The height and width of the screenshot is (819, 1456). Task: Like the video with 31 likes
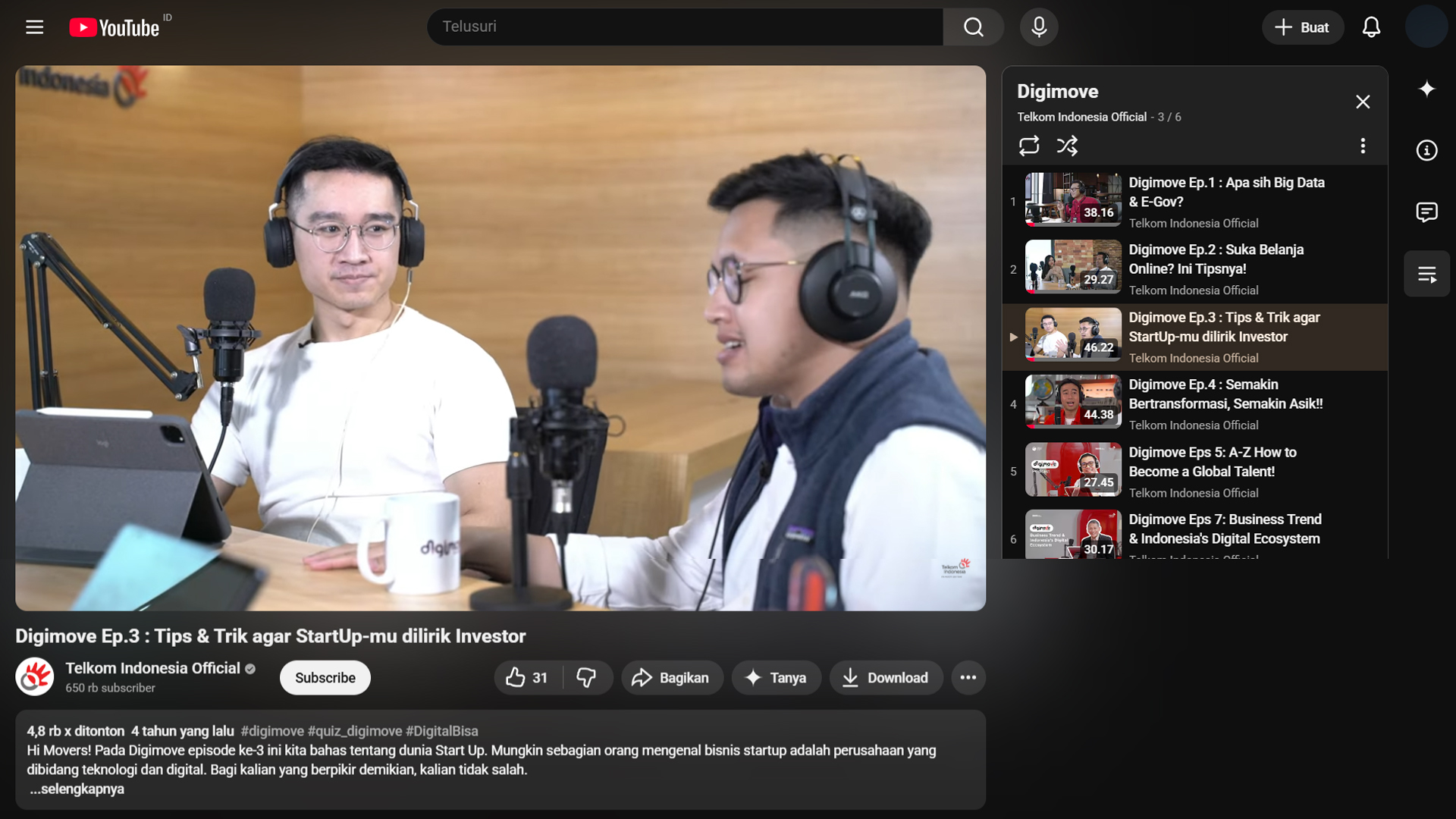[528, 678]
